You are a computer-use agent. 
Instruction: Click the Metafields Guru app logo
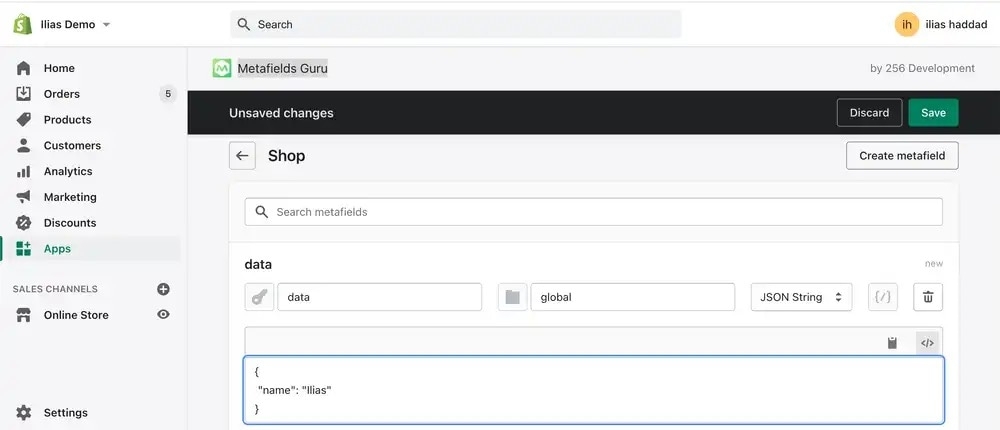click(x=222, y=68)
